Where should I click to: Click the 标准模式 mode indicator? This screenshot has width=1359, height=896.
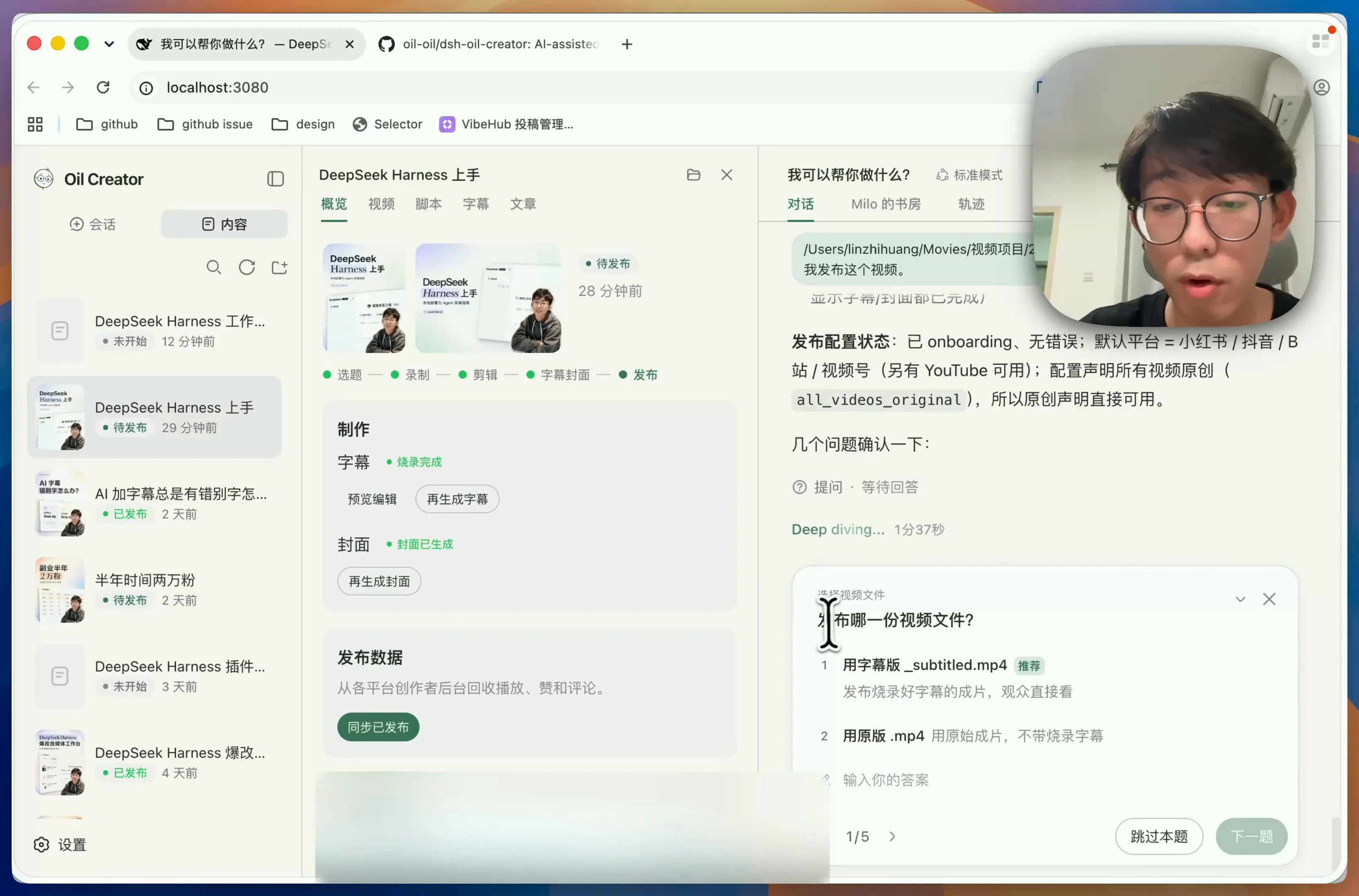[969, 175]
